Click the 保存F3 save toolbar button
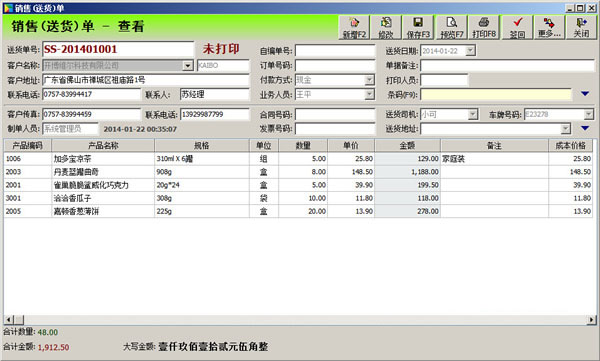This screenshot has width=600, height=361. coord(418,27)
